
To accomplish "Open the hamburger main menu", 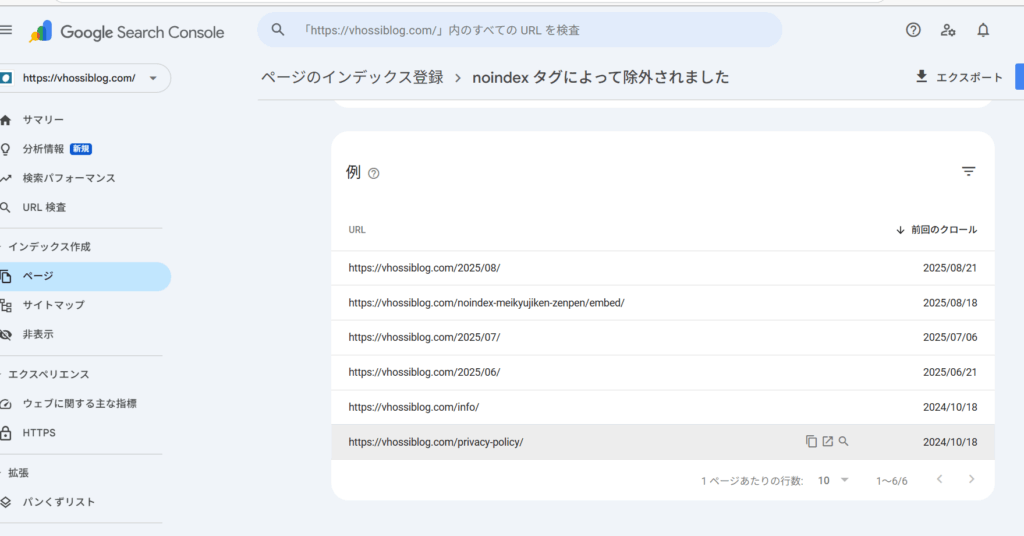I will point(7,31).
